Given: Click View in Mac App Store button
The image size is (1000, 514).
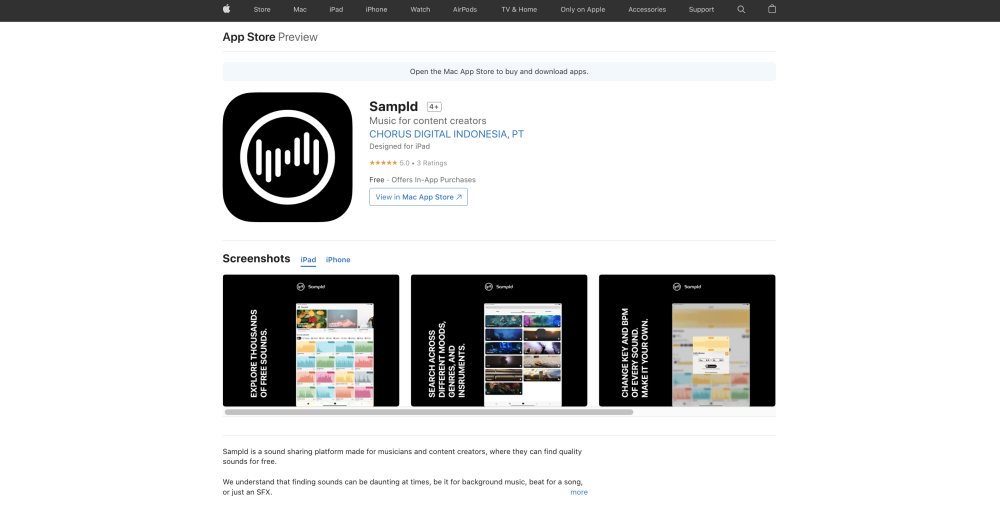Looking at the screenshot, I should click(x=418, y=197).
